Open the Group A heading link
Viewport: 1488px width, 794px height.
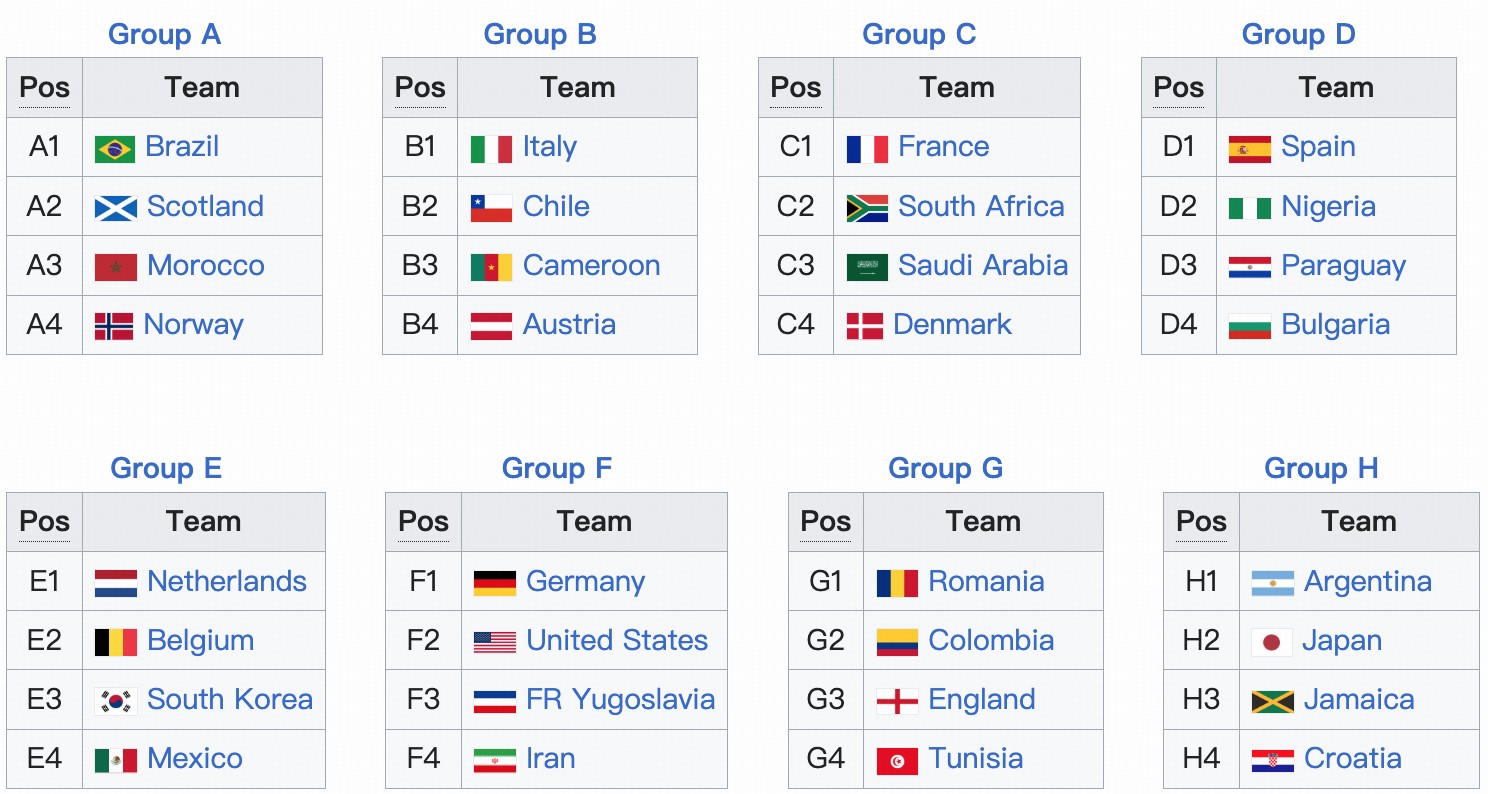pos(164,34)
